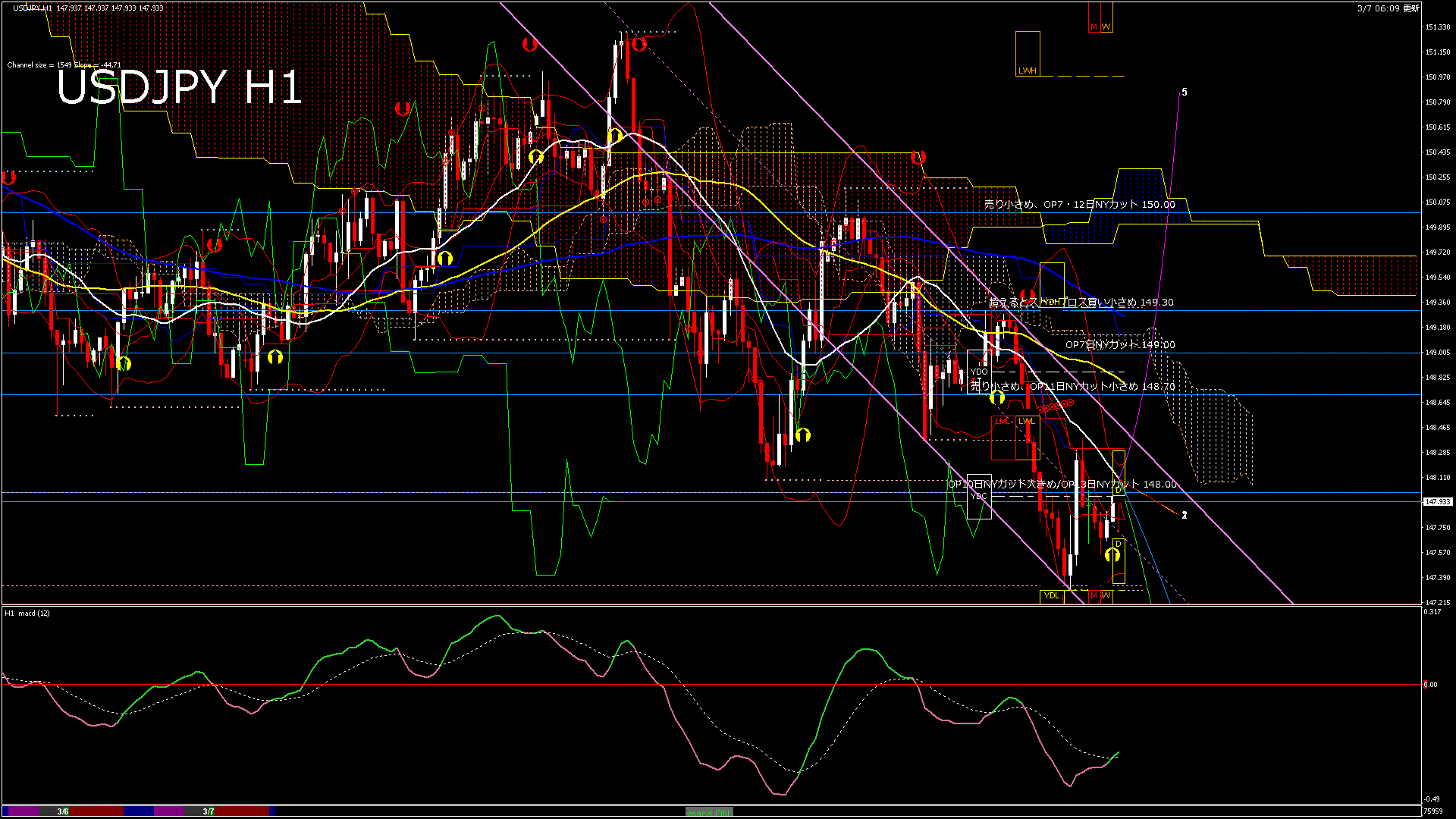
Task: Click the Channel size and Slope readout
Action: [x=64, y=64]
